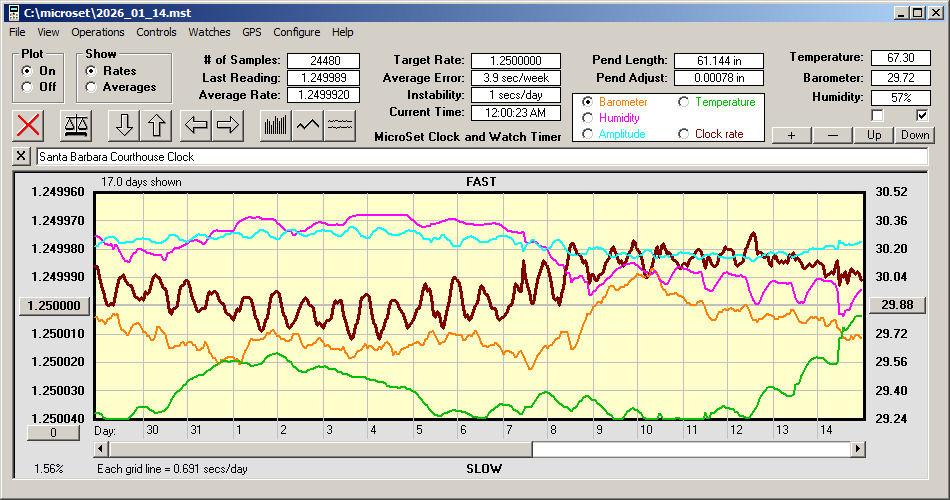Click the right arrow toolbar button

pos(228,125)
